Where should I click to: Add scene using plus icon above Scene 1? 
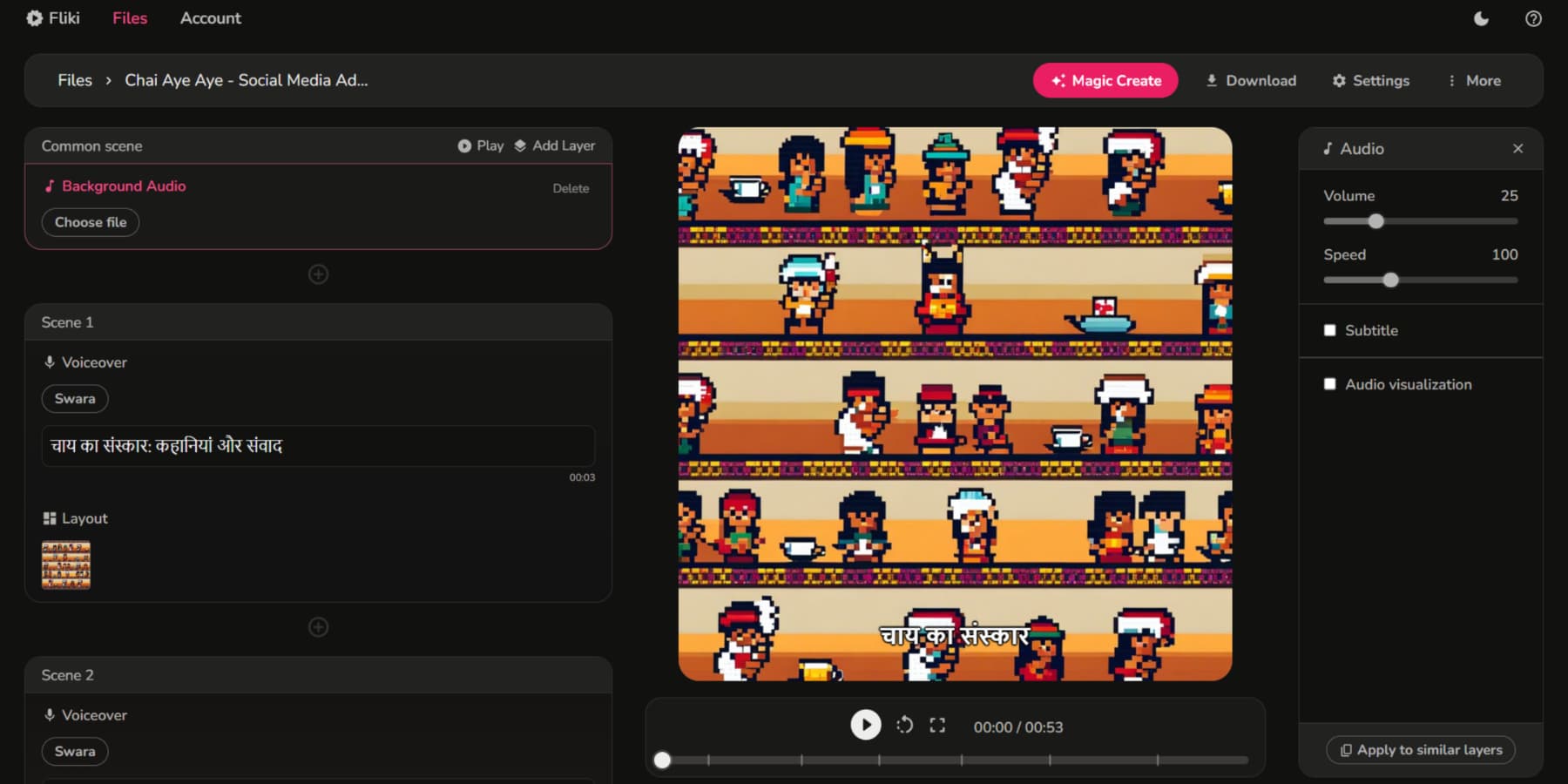[x=318, y=274]
